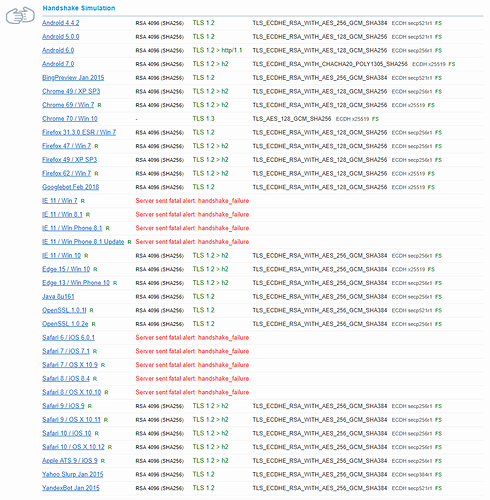Open Safari 6 / iOS 6.0.1 link

[68, 337]
